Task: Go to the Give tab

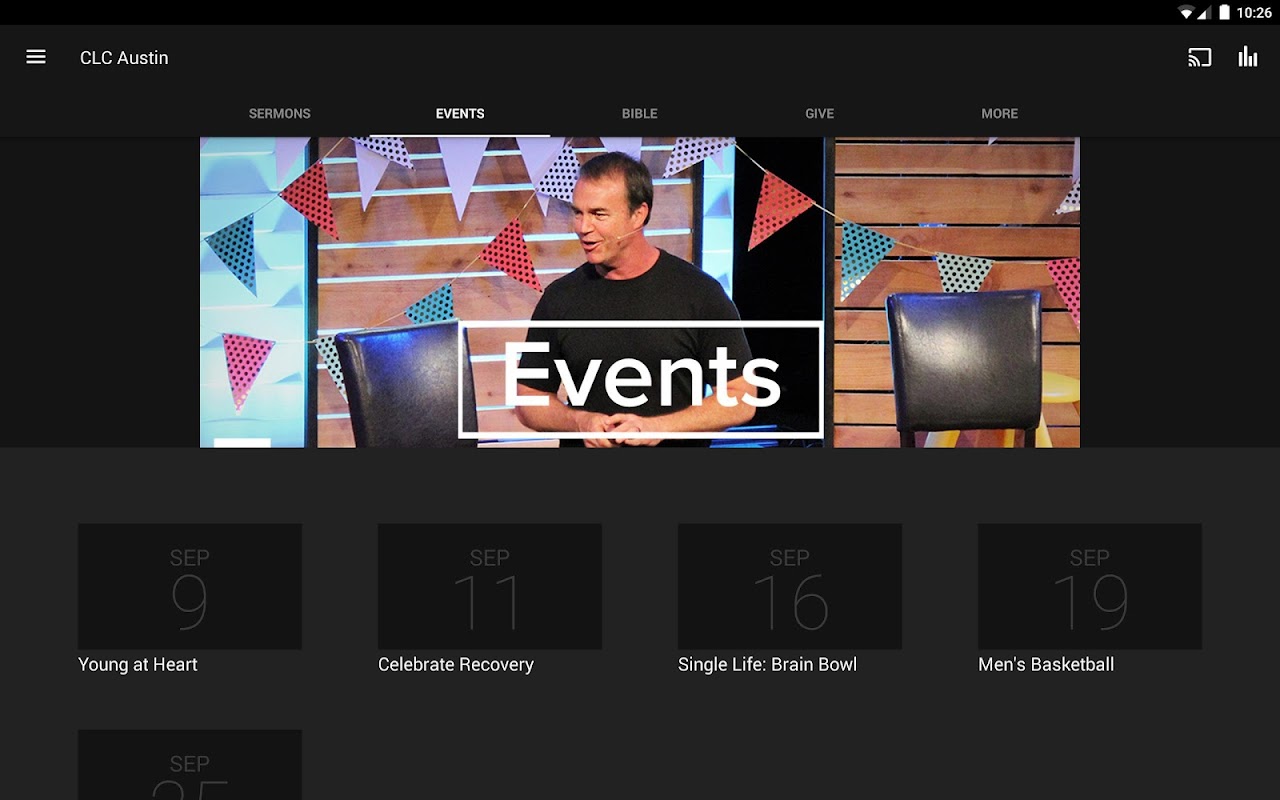Action: [x=820, y=114]
